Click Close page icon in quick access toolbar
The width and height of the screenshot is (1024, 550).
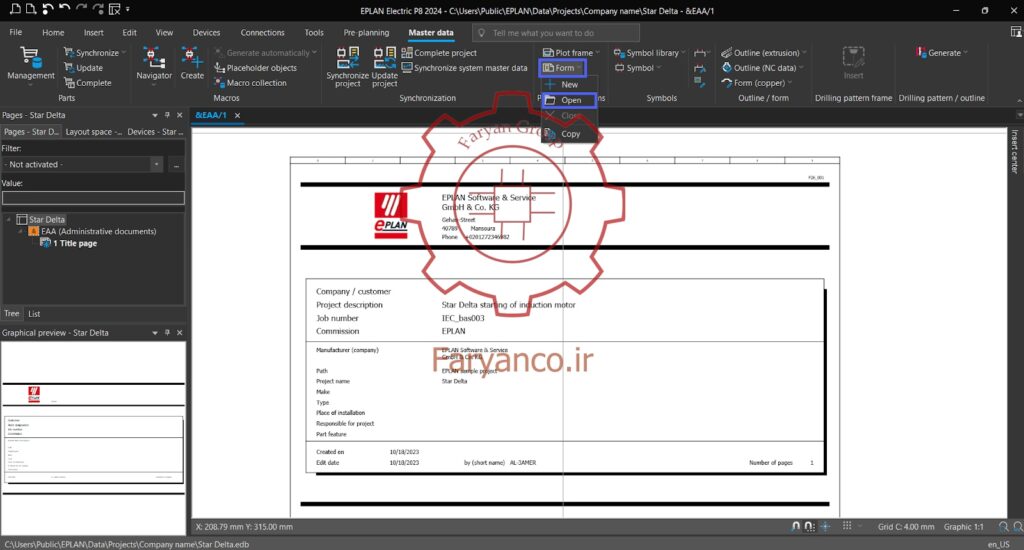(x=114, y=9)
